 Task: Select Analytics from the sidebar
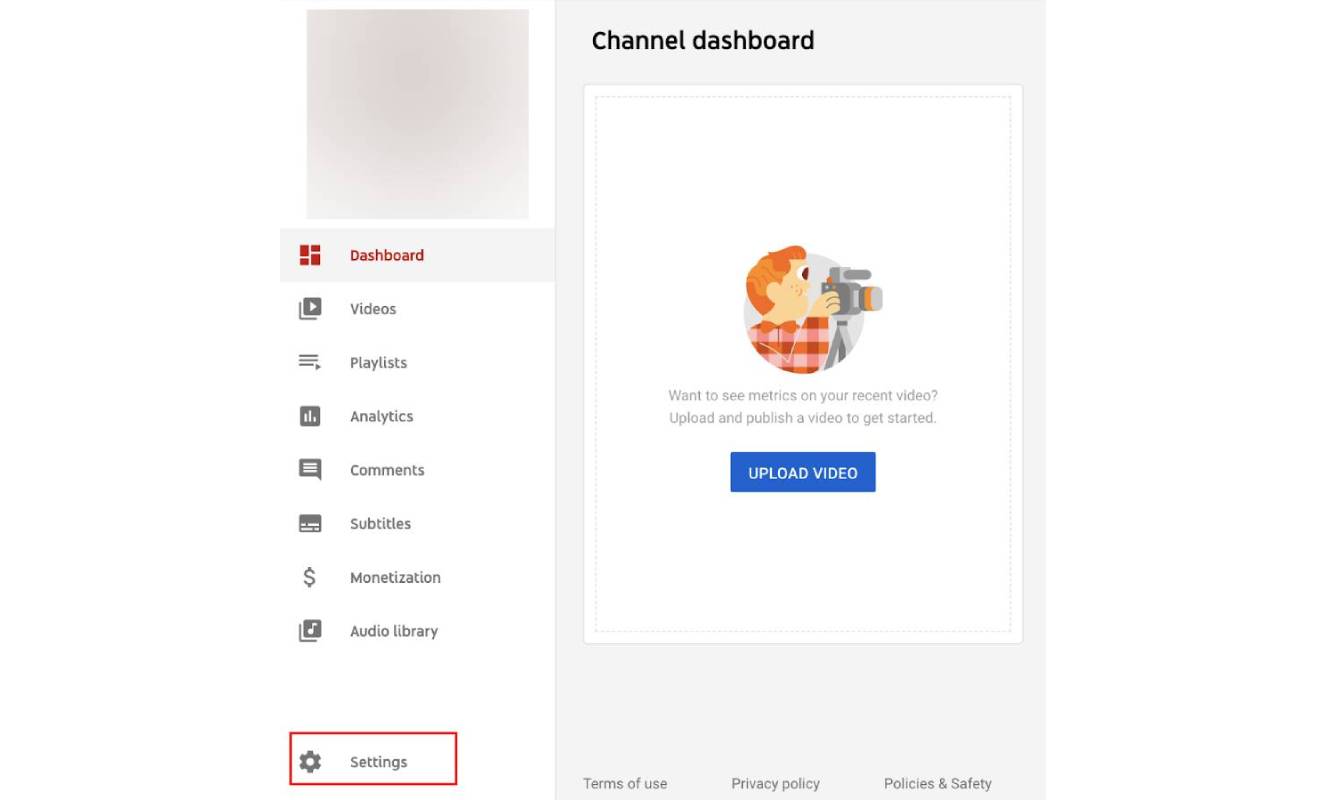click(381, 417)
